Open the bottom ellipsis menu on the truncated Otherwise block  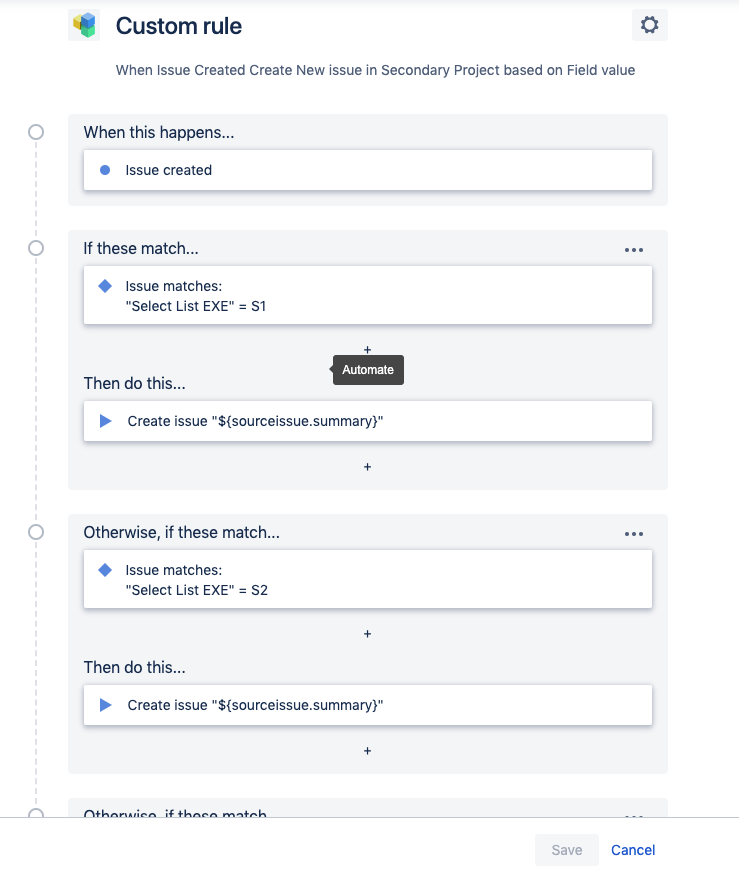tap(633, 815)
